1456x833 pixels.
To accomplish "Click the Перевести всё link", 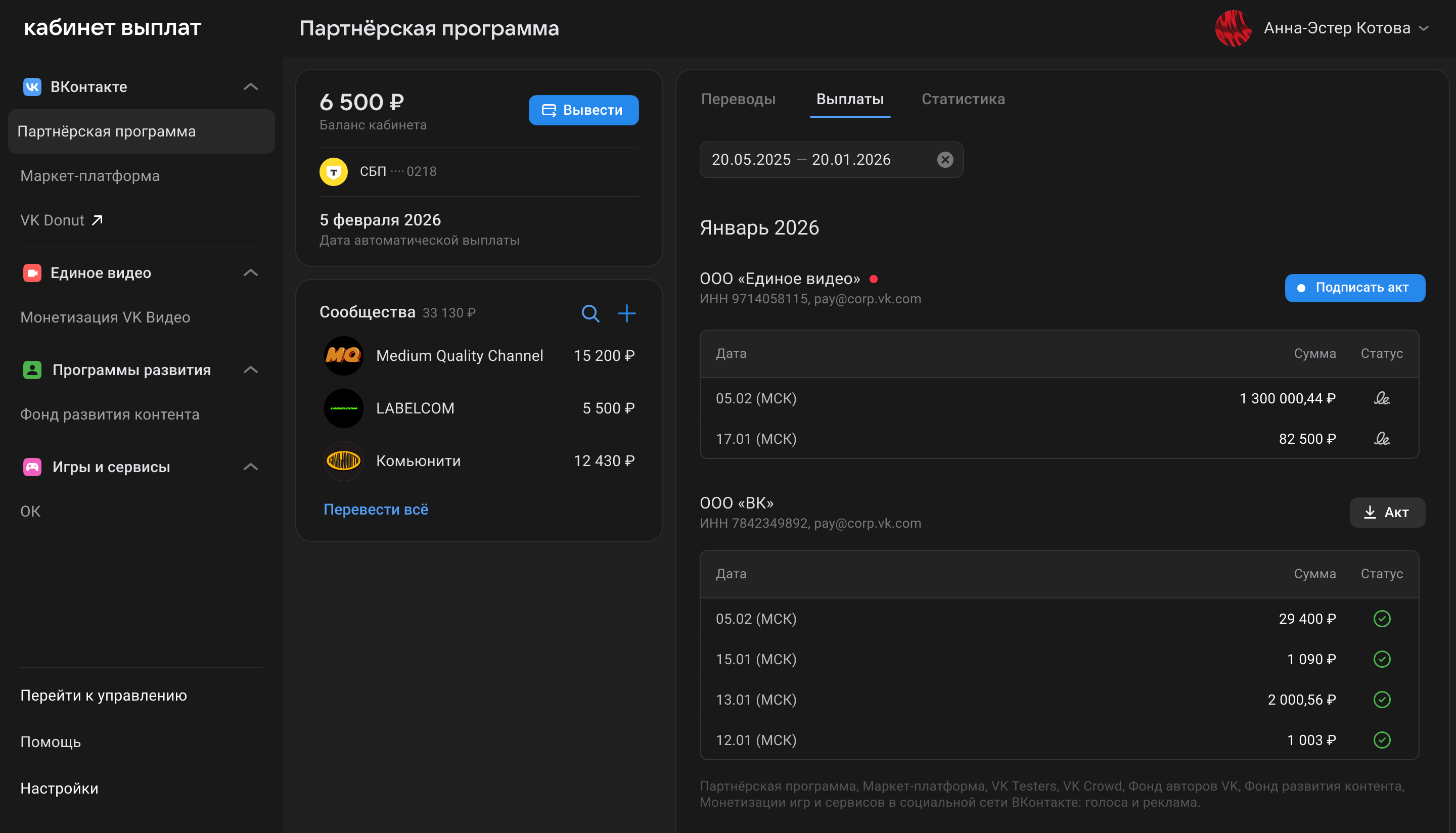I will [x=376, y=509].
